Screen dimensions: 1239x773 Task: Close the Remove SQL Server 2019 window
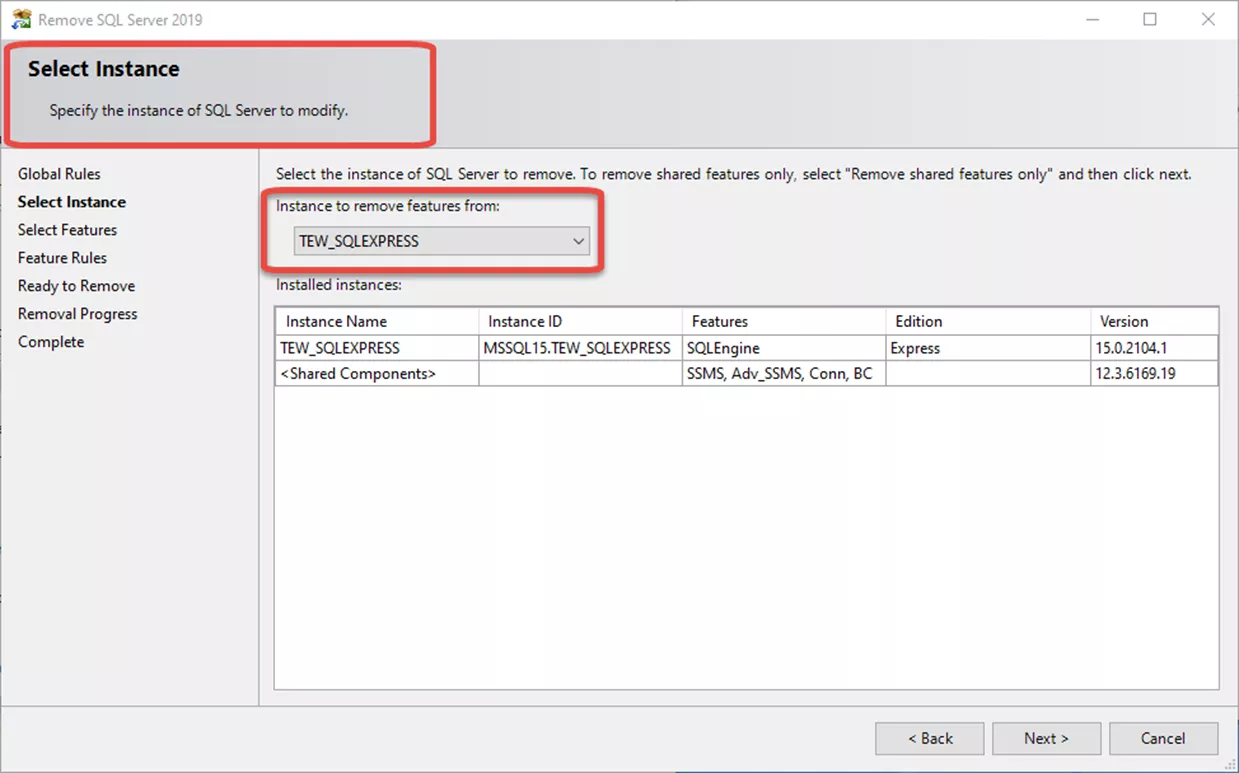pos(1208,19)
